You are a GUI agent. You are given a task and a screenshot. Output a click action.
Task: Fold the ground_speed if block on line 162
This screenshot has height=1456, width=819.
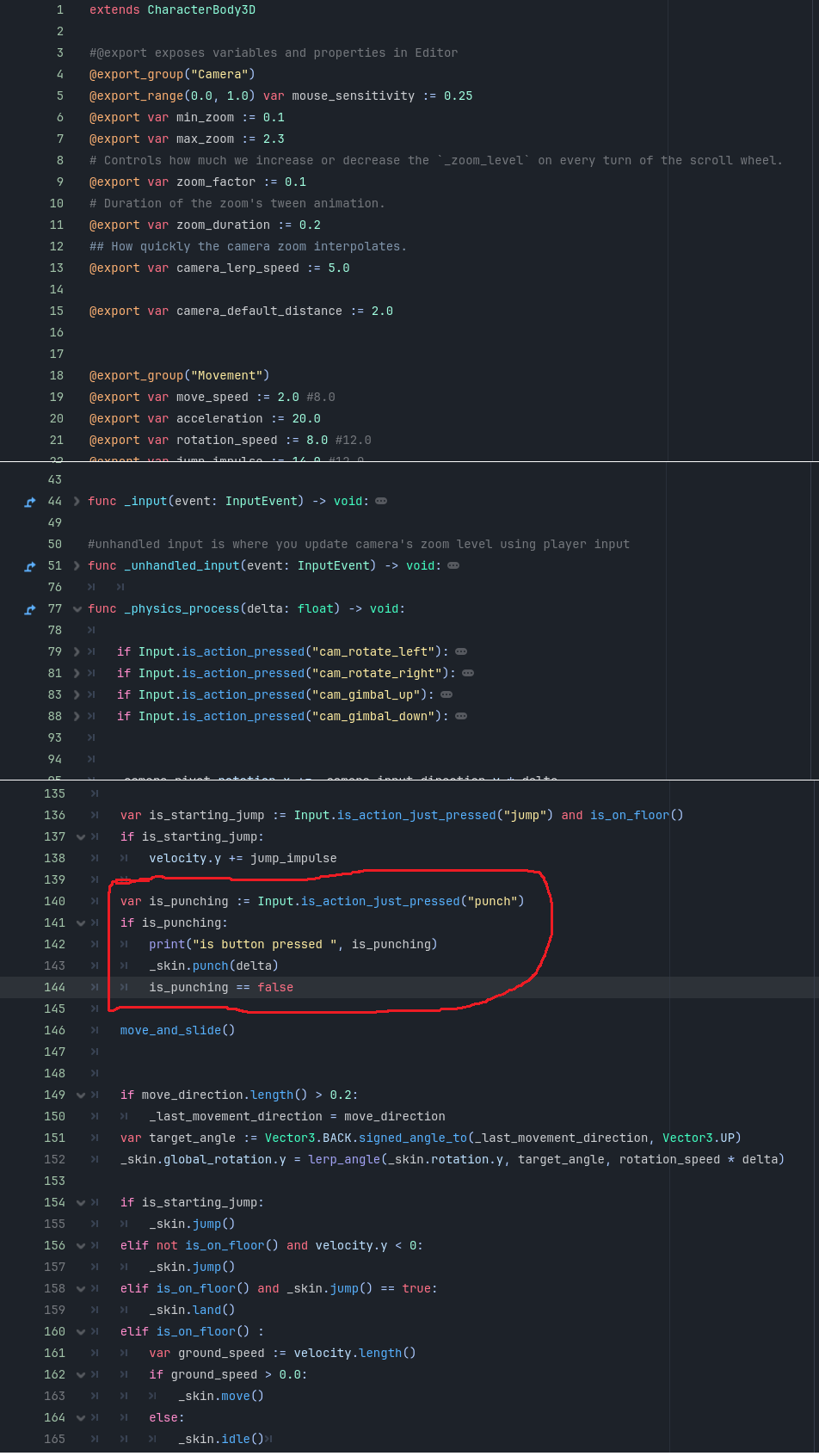81,1374
